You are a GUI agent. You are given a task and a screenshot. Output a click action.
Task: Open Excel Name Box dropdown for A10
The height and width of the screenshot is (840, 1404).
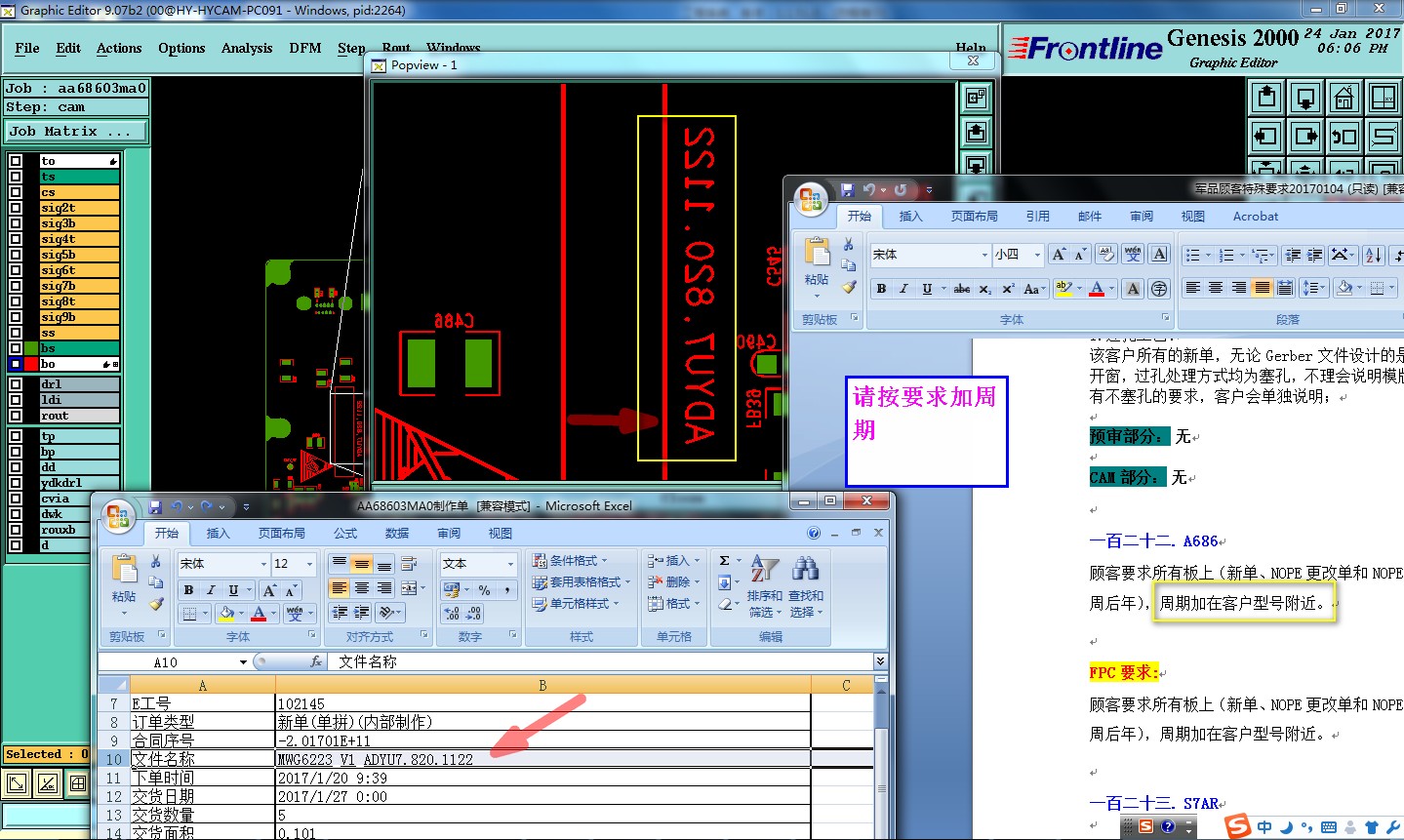click(x=244, y=662)
